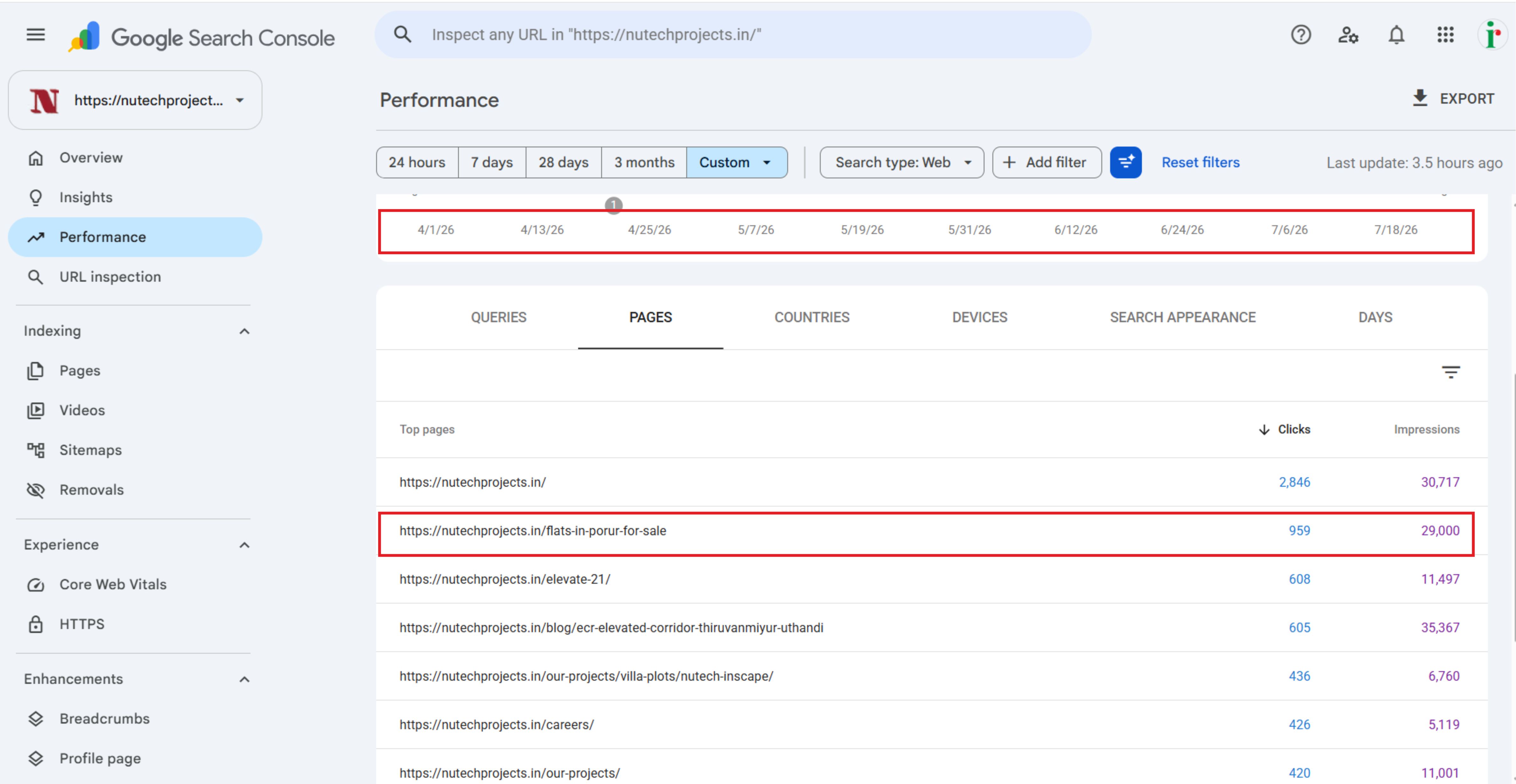
Task: Switch to the PAGES tab
Action: (x=650, y=318)
